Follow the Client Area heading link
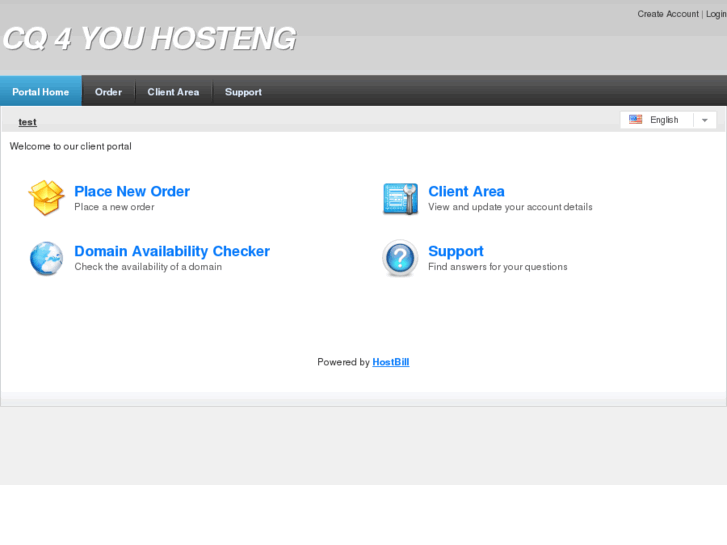Viewport: 727px width, 545px height. click(x=466, y=191)
